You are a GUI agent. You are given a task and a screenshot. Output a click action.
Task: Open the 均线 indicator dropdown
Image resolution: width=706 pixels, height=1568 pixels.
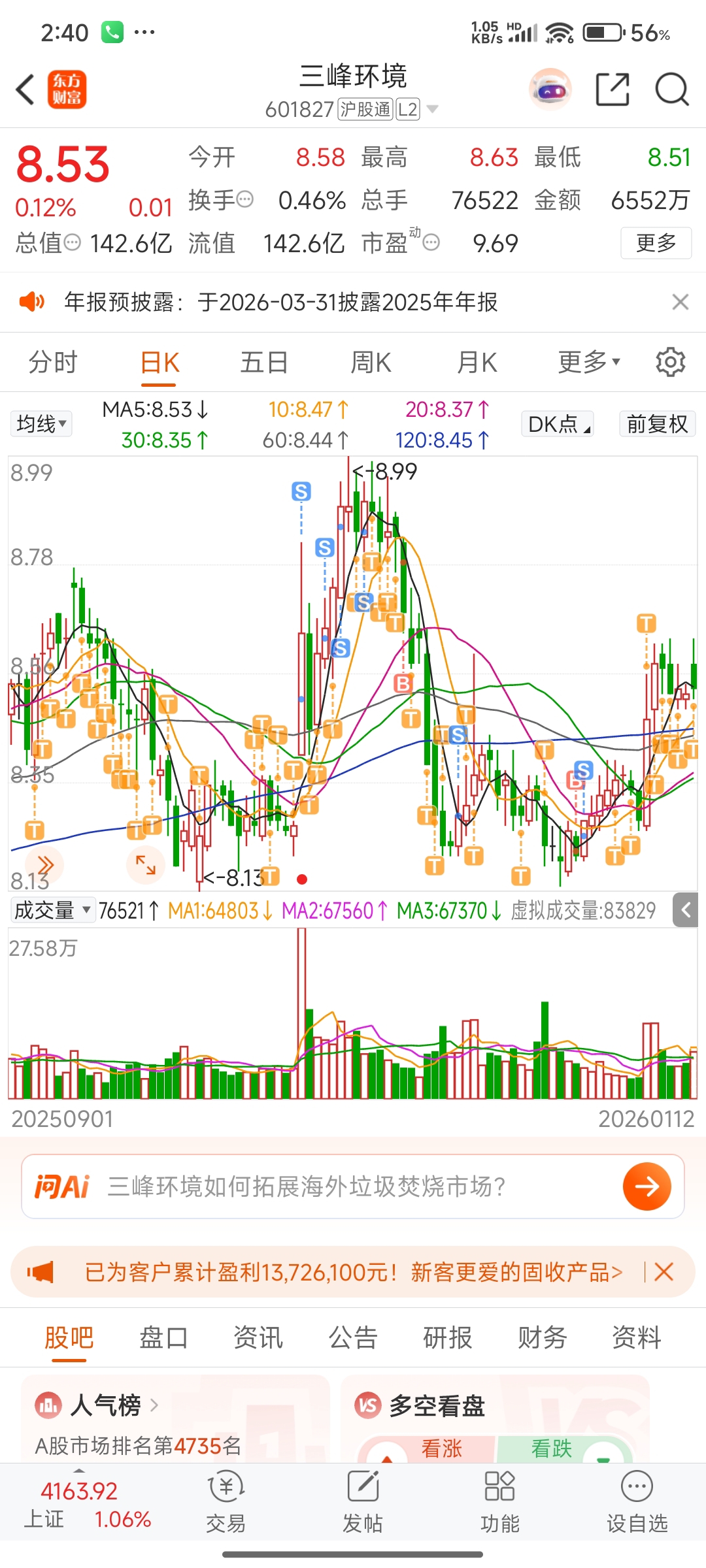pyautogui.click(x=41, y=424)
